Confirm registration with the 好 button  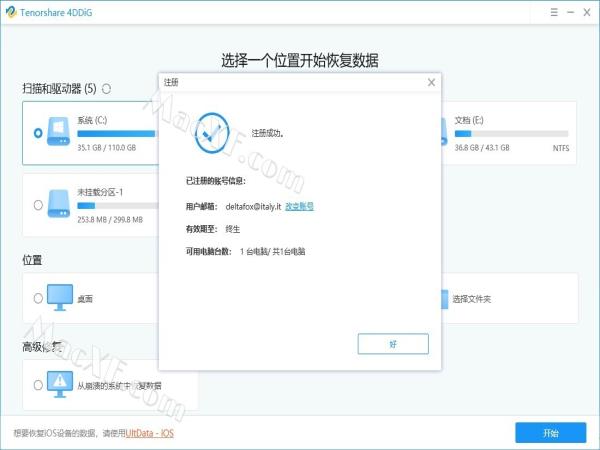[392, 343]
